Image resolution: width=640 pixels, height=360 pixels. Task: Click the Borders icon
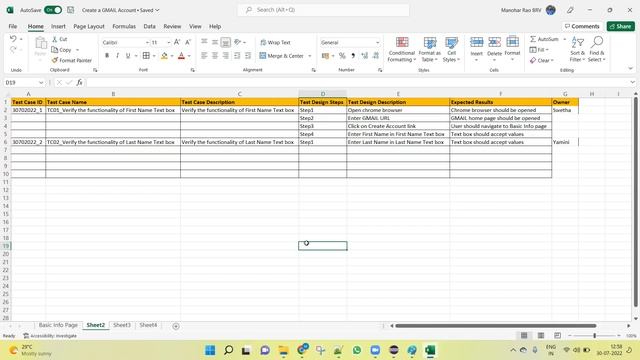coord(146,56)
